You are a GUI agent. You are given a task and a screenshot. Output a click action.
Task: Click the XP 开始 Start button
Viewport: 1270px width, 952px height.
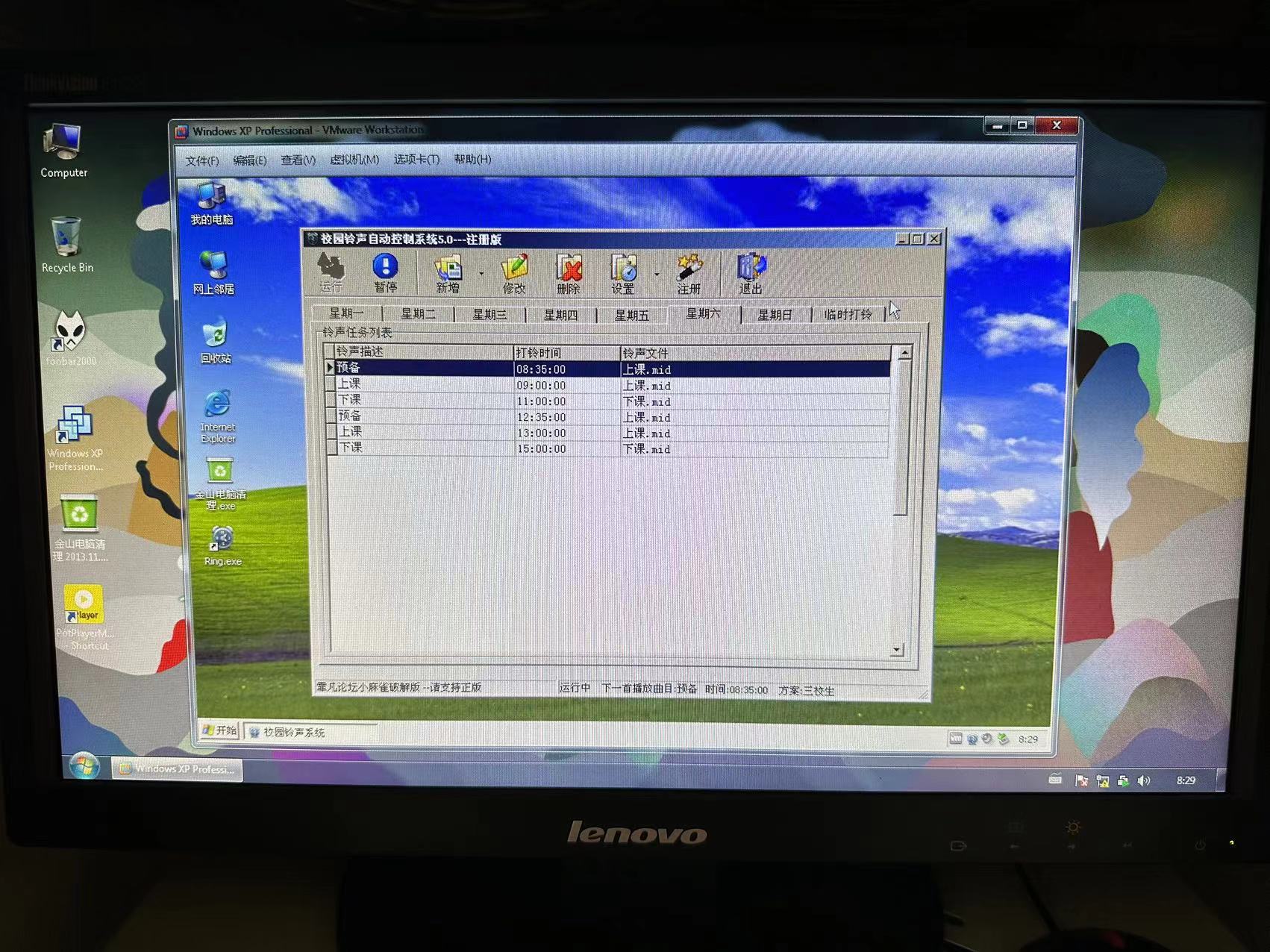pyautogui.click(x=220, y=730)
